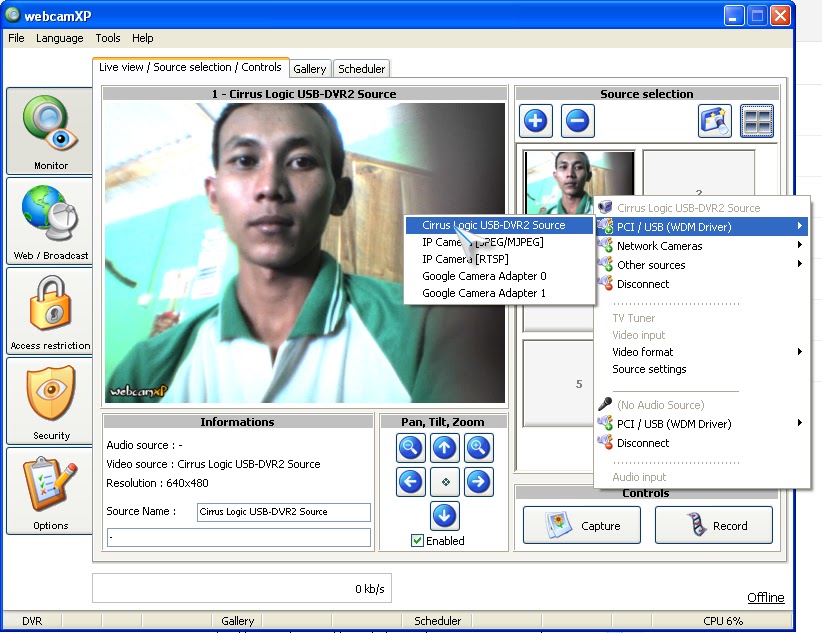Open the Security section
Viewport: 822px width, 633px height.
[x=50, y=401]
